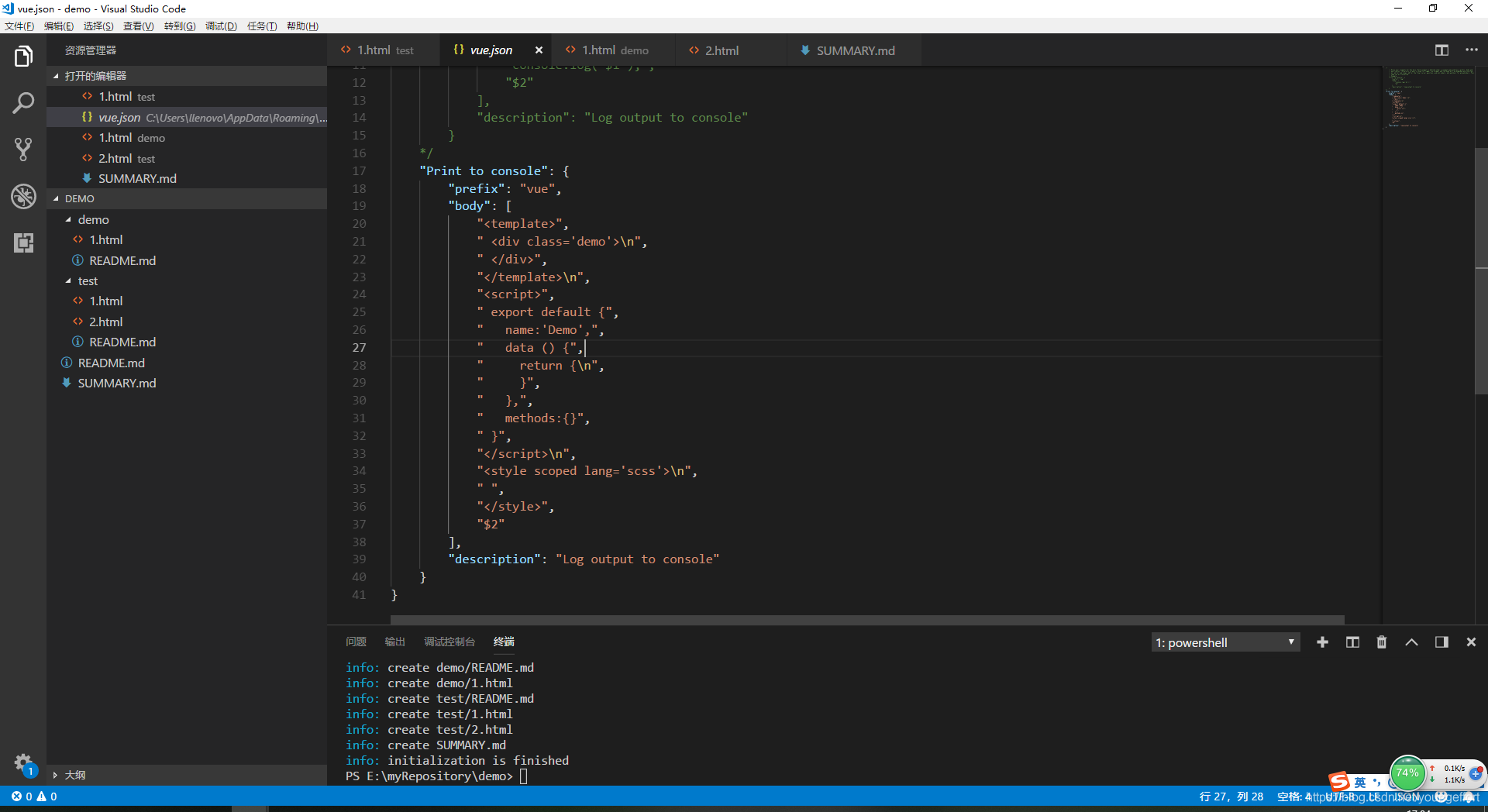Viewport: 1488px width, 812px height.
Task: Switch to the 输出 panel tab
Action: click(395, 642)
